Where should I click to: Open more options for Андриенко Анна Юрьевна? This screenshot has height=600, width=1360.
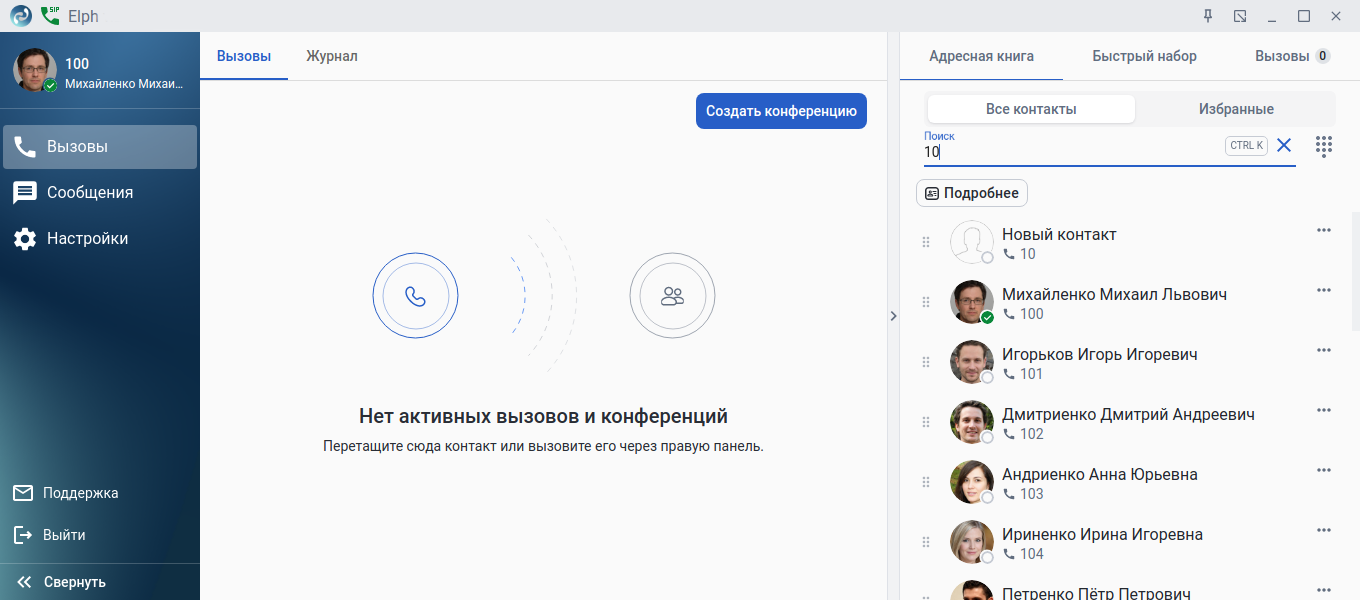[x=1324, y=470]
